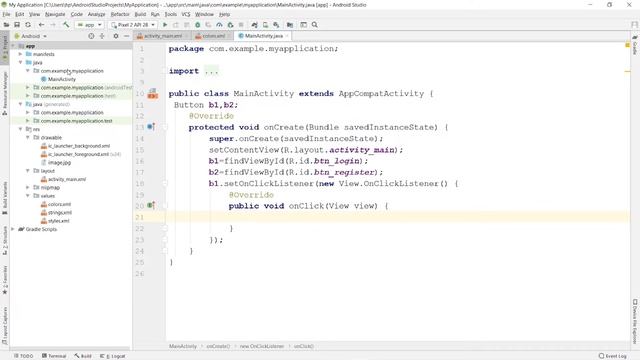The width and height of the screenshot is (640, 360).
Task: Expand the mipmap folder
Action: coord(28,187)
